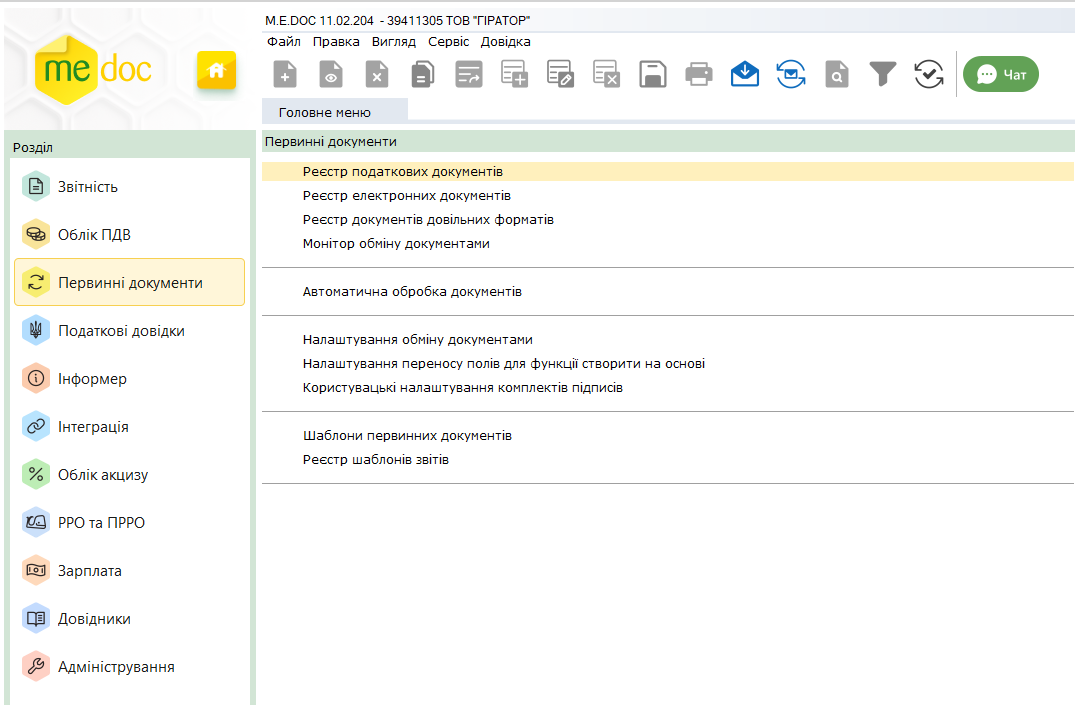
Task: Click the Copy document toolbar icon
Action: (422, 74)
